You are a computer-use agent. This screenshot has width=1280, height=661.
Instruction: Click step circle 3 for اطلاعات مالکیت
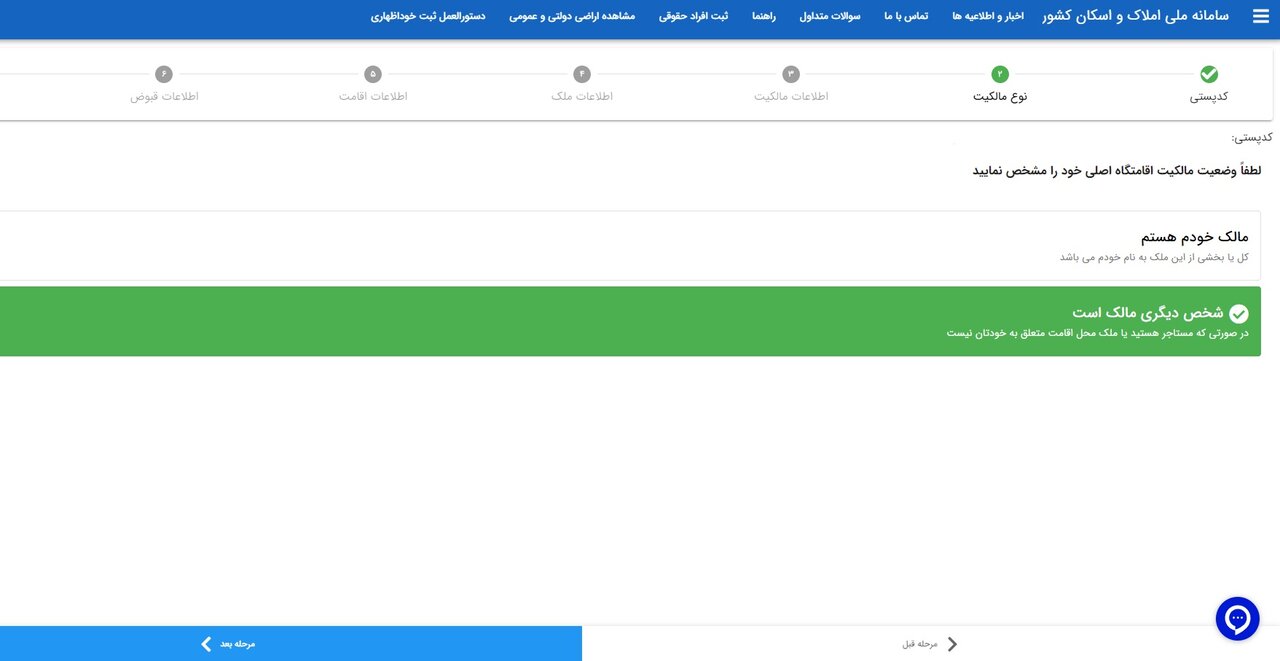click(790, 73)
